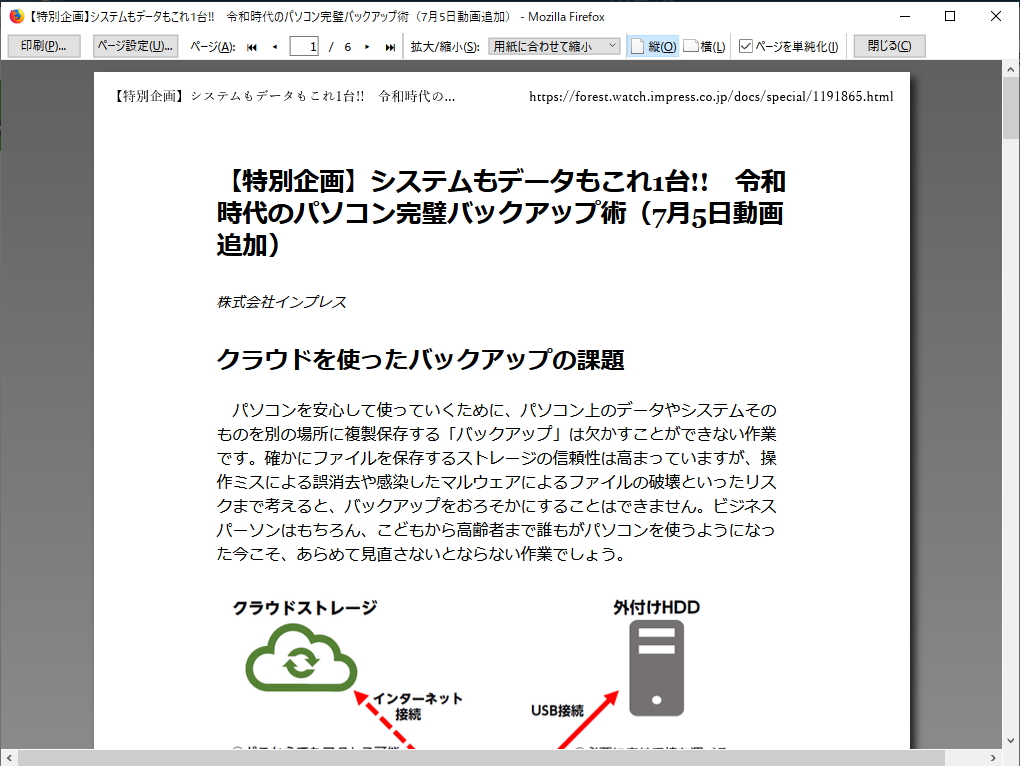Viewport: 1020px width, 766px height.
Task: Click inside the page number input field
Action: [303, 45]
